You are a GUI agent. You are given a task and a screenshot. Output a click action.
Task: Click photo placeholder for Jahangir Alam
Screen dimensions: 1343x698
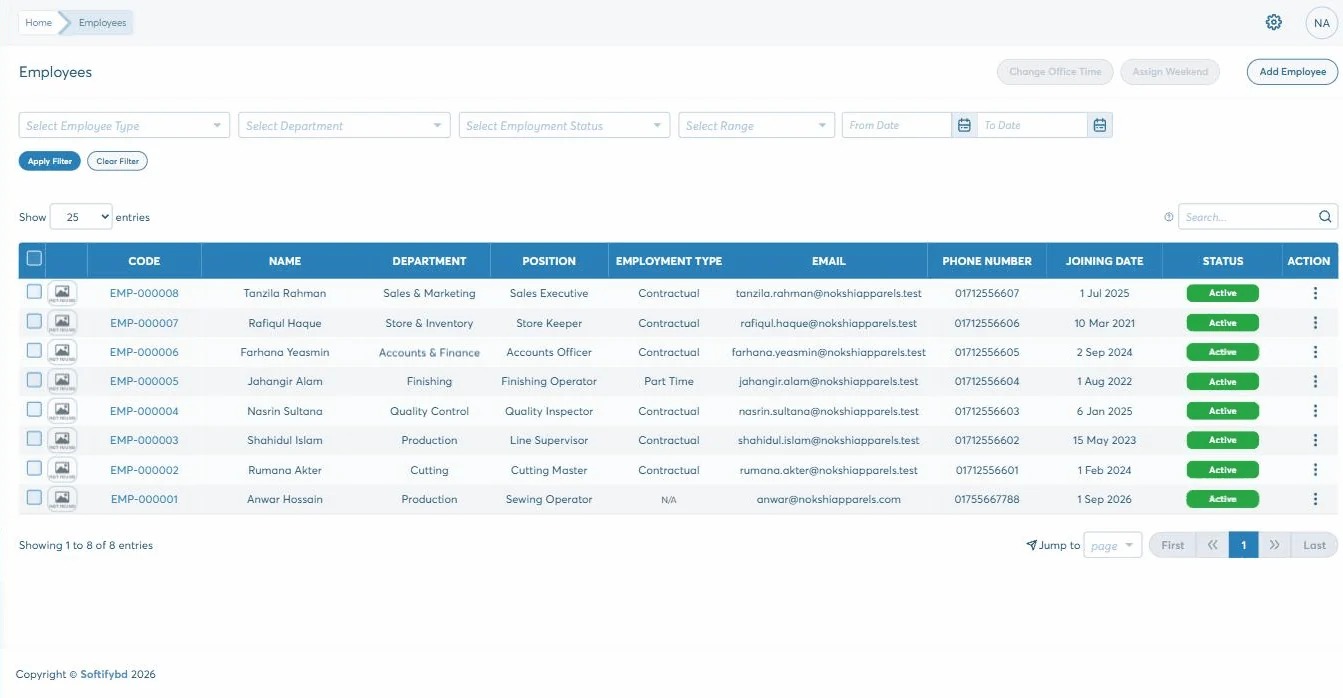(x=62, y=381)
